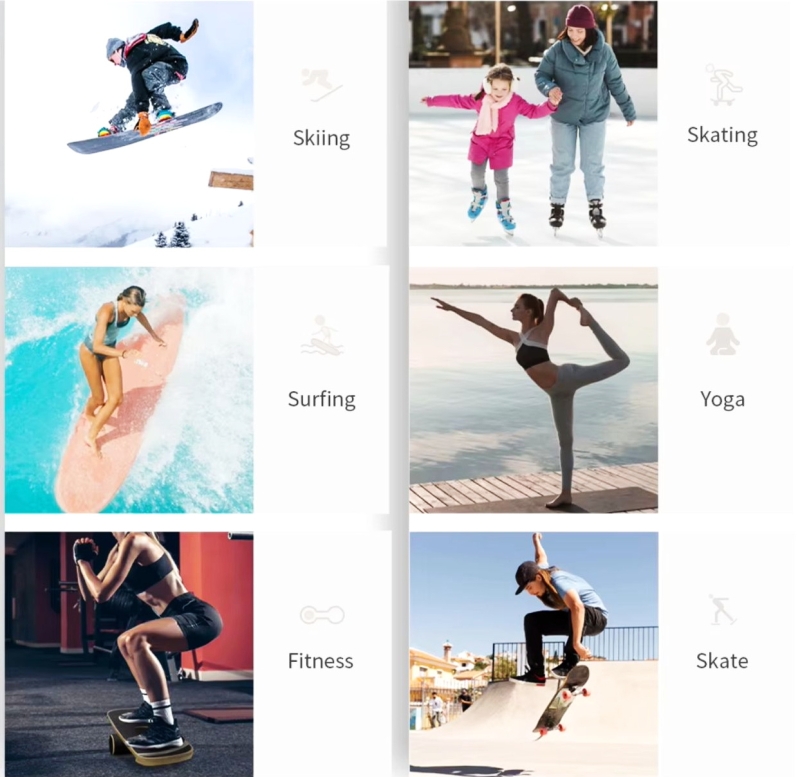Click the skier icon above Skiing

pos(321,85)
